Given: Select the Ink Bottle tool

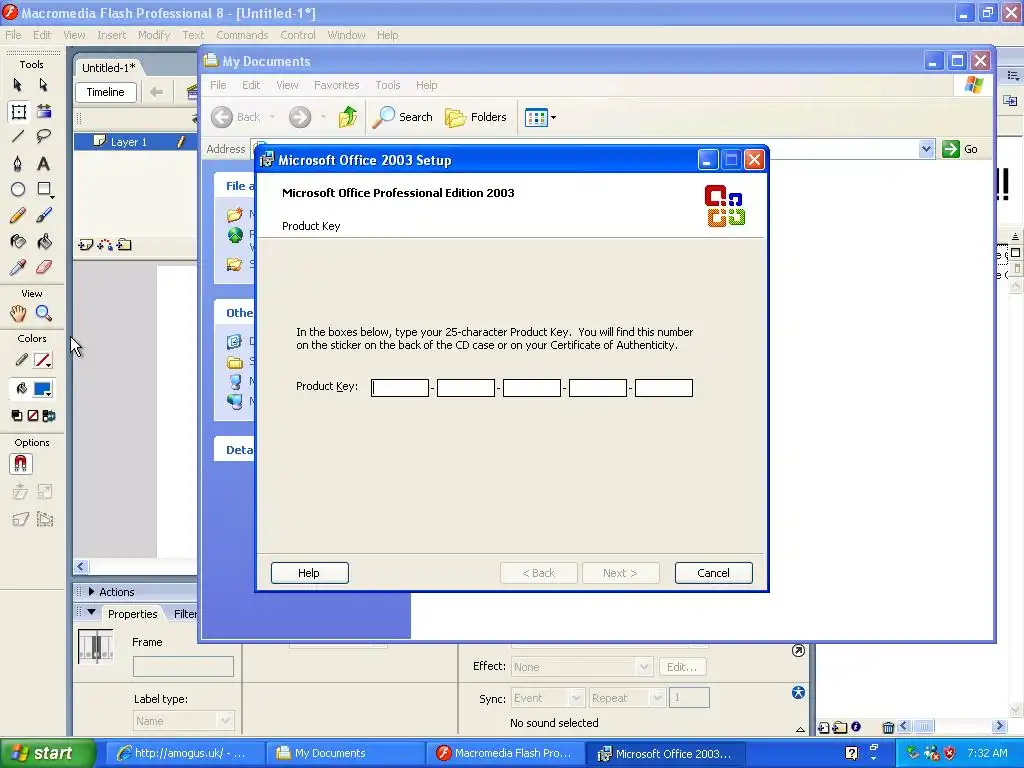Looking at the screenshot, I should (18, 242).
